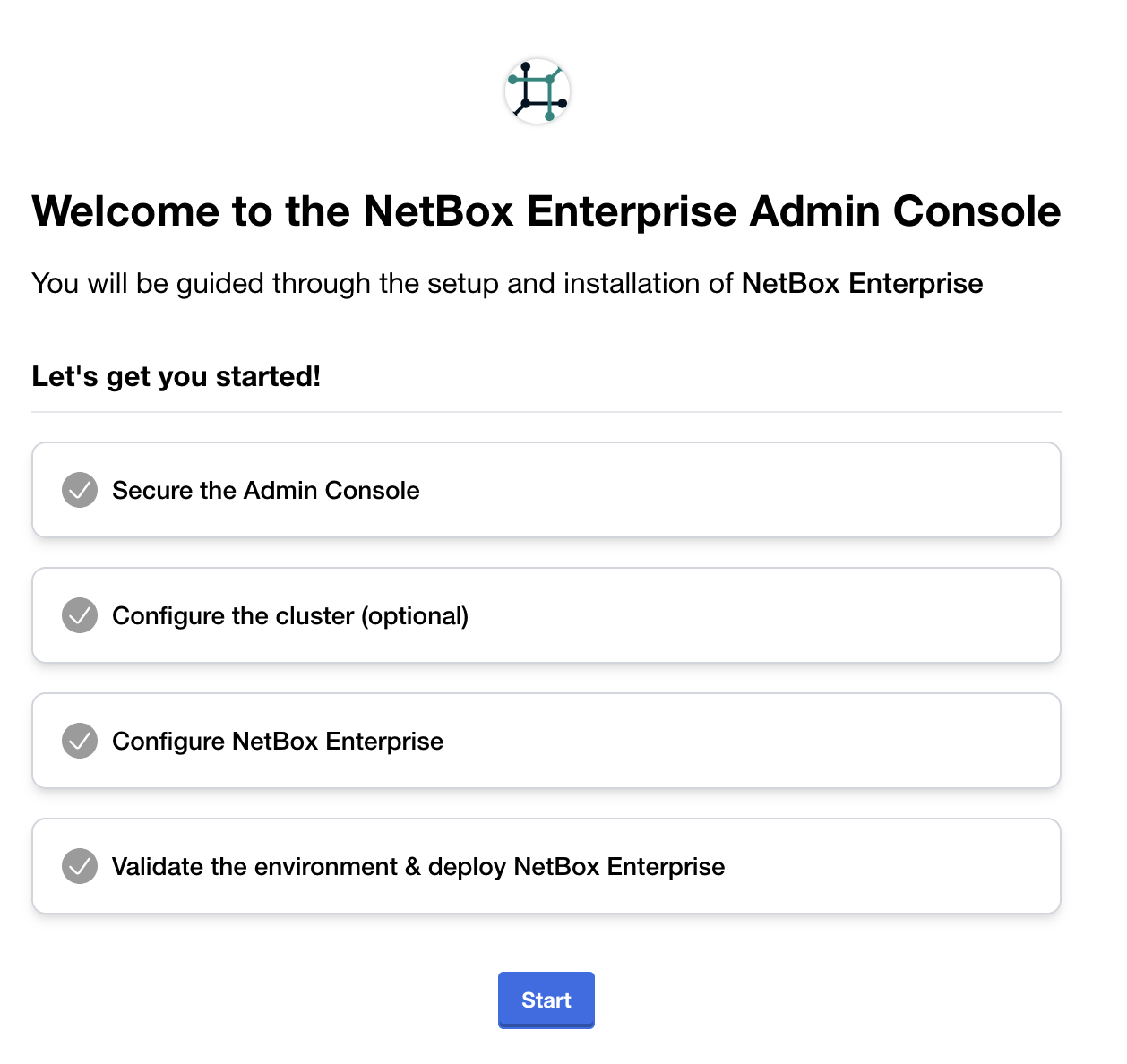Select the "Configure NetBox Enterprise" step label
The width and height of the screenshot is (1127, 1064).
(278, 742)
